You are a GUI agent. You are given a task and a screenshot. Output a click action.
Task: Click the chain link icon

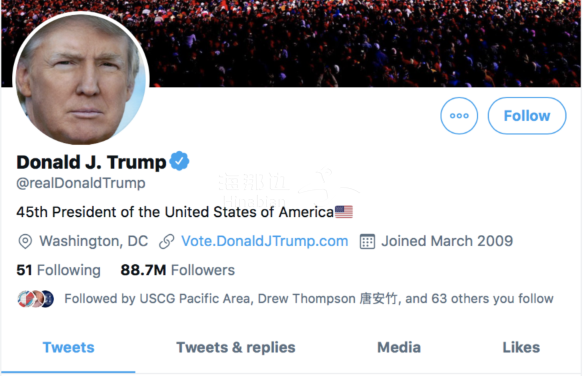pos(167,241)
